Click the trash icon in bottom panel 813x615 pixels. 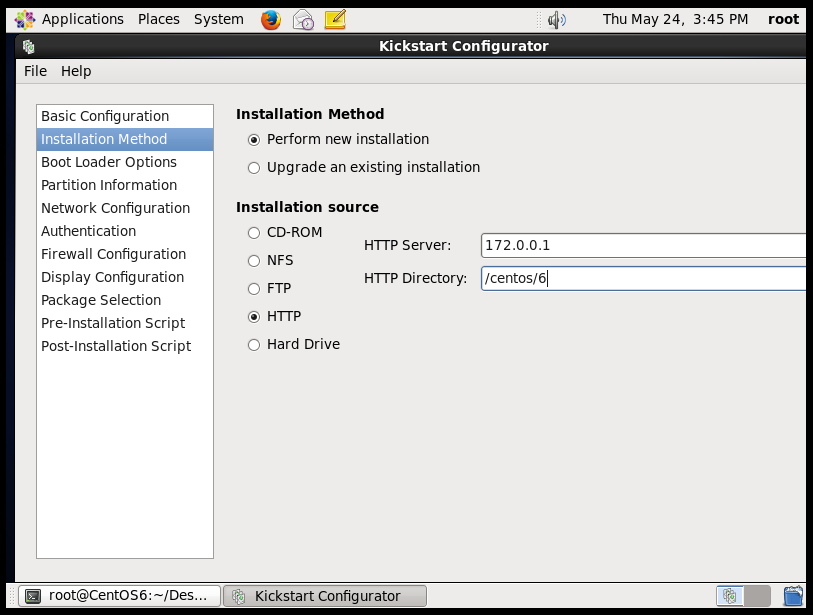click(x=793, y=596)
